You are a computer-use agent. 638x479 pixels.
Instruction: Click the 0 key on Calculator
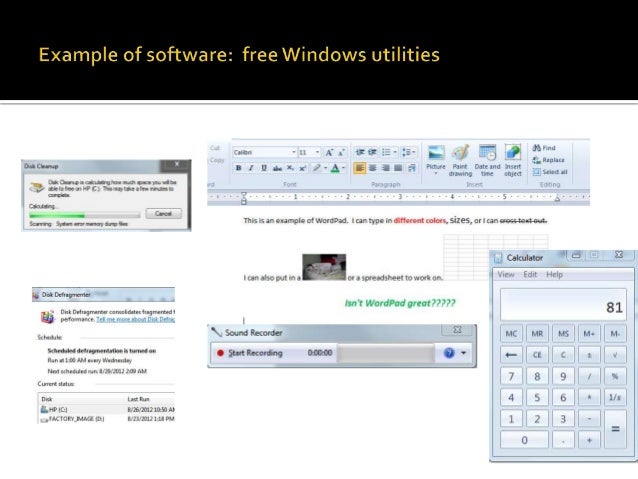click(x=524, y=440)
